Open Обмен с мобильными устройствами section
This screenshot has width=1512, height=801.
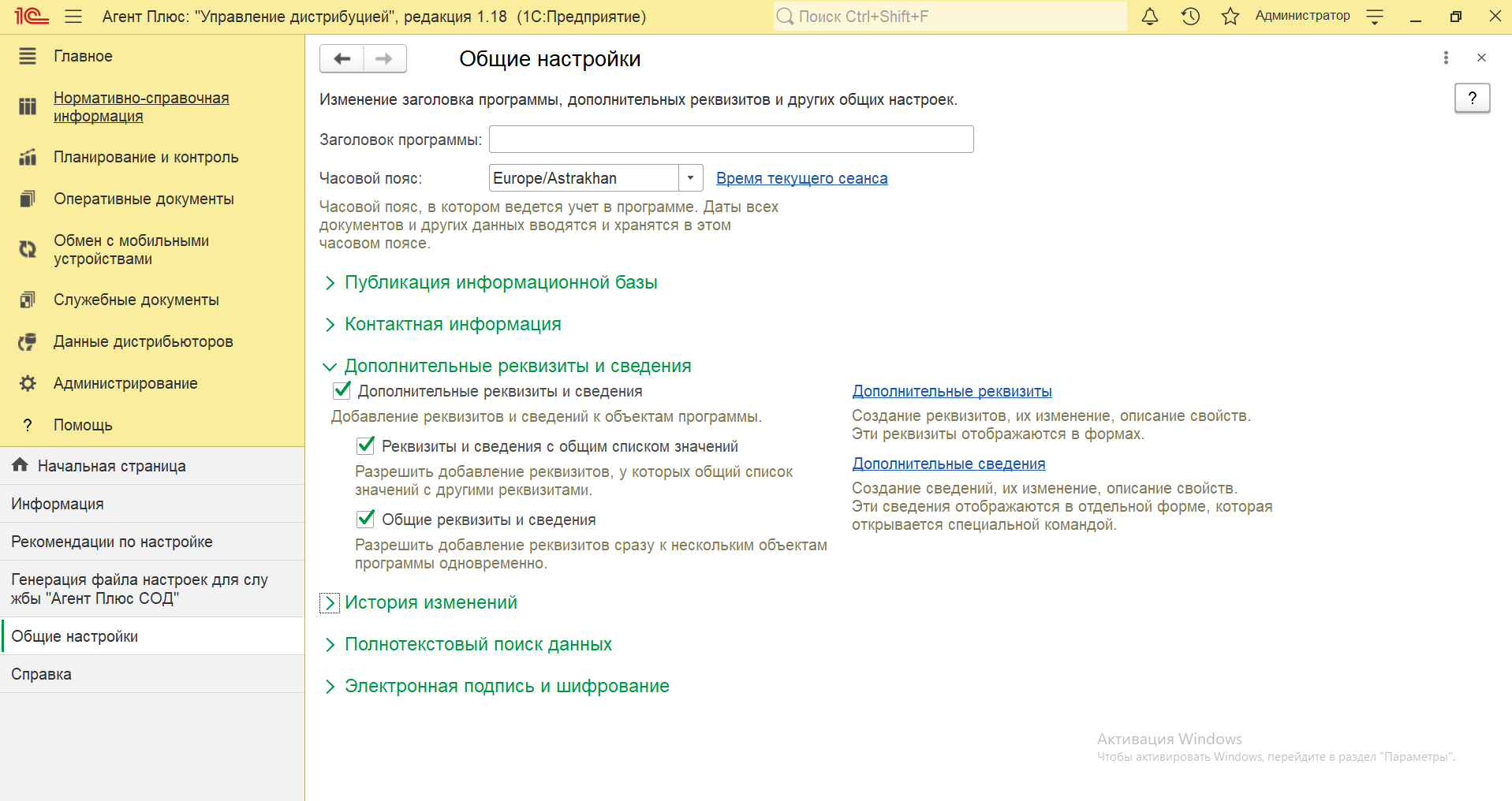pos(131,249)
